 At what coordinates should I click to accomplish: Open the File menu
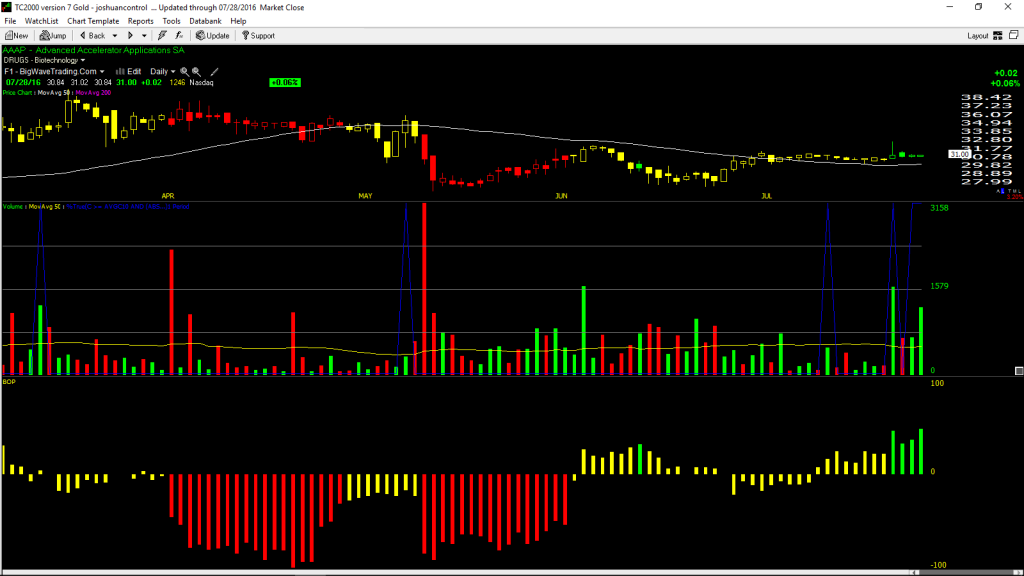pos(10,21)
